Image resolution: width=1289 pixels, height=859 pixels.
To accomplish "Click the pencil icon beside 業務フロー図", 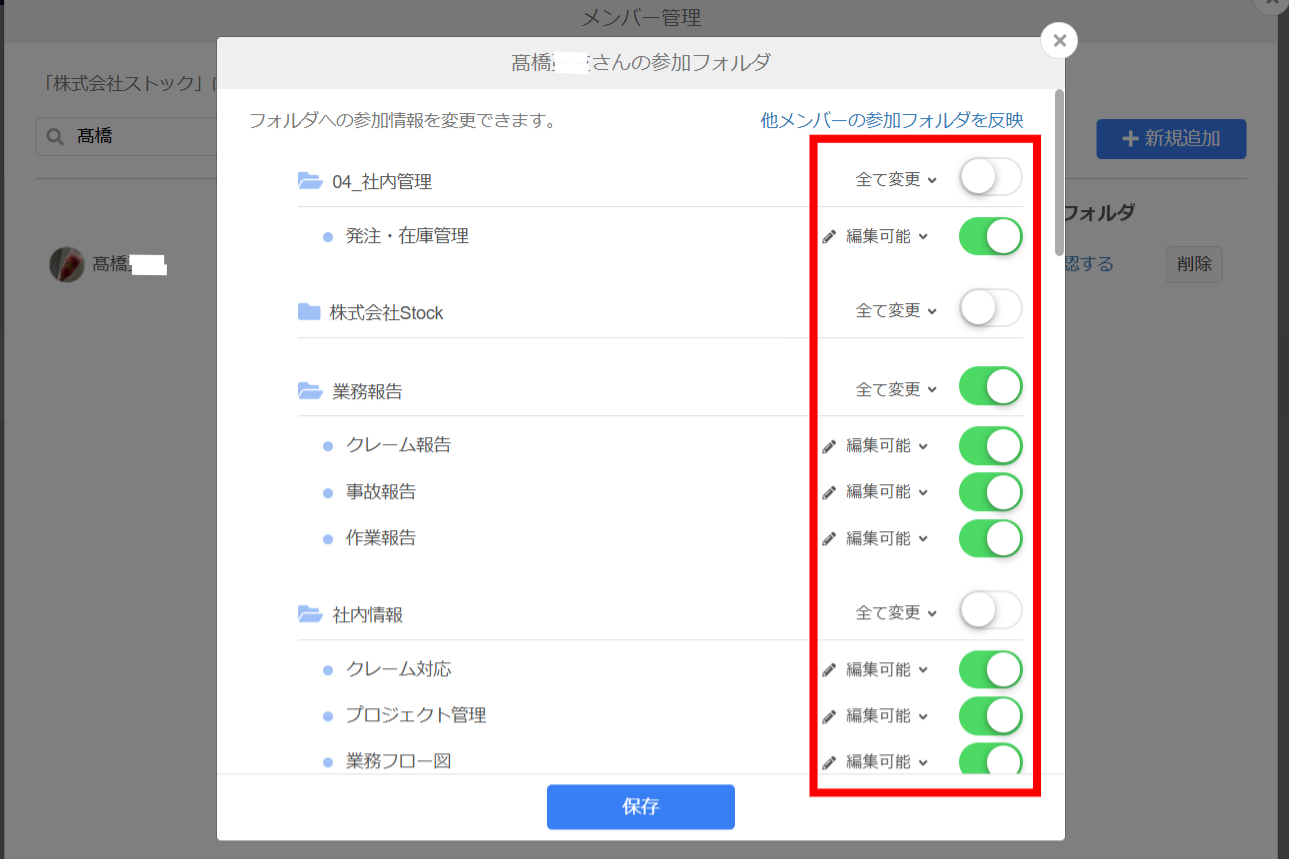I will pos(828,761).
